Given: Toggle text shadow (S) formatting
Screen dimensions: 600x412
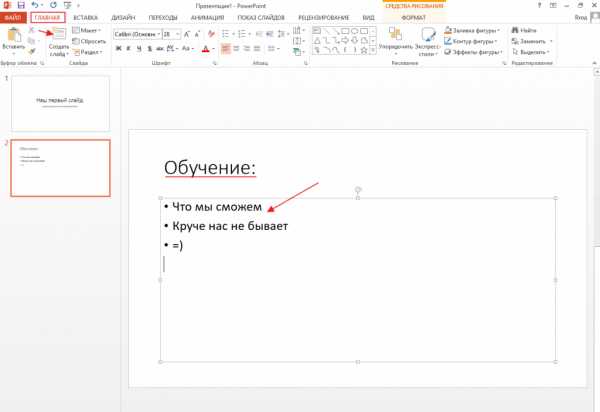Looking at the screenshot, I should pos(149,49).
